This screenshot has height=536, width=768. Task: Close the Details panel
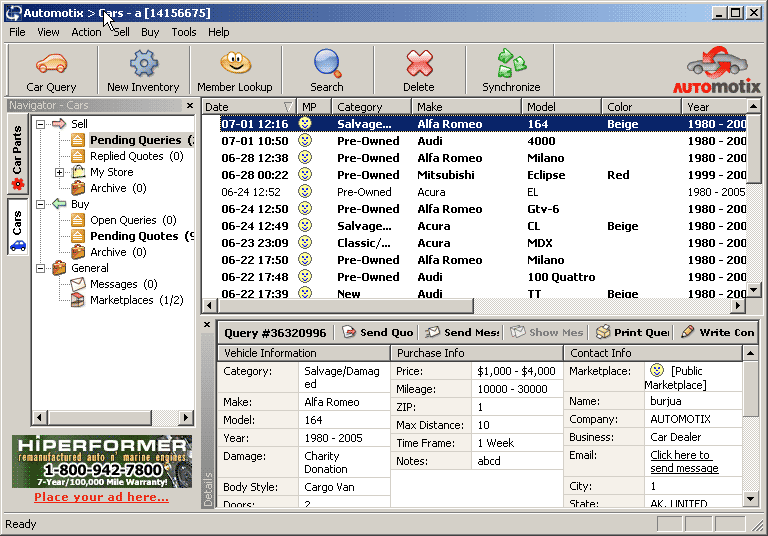[x=207, y=324]
